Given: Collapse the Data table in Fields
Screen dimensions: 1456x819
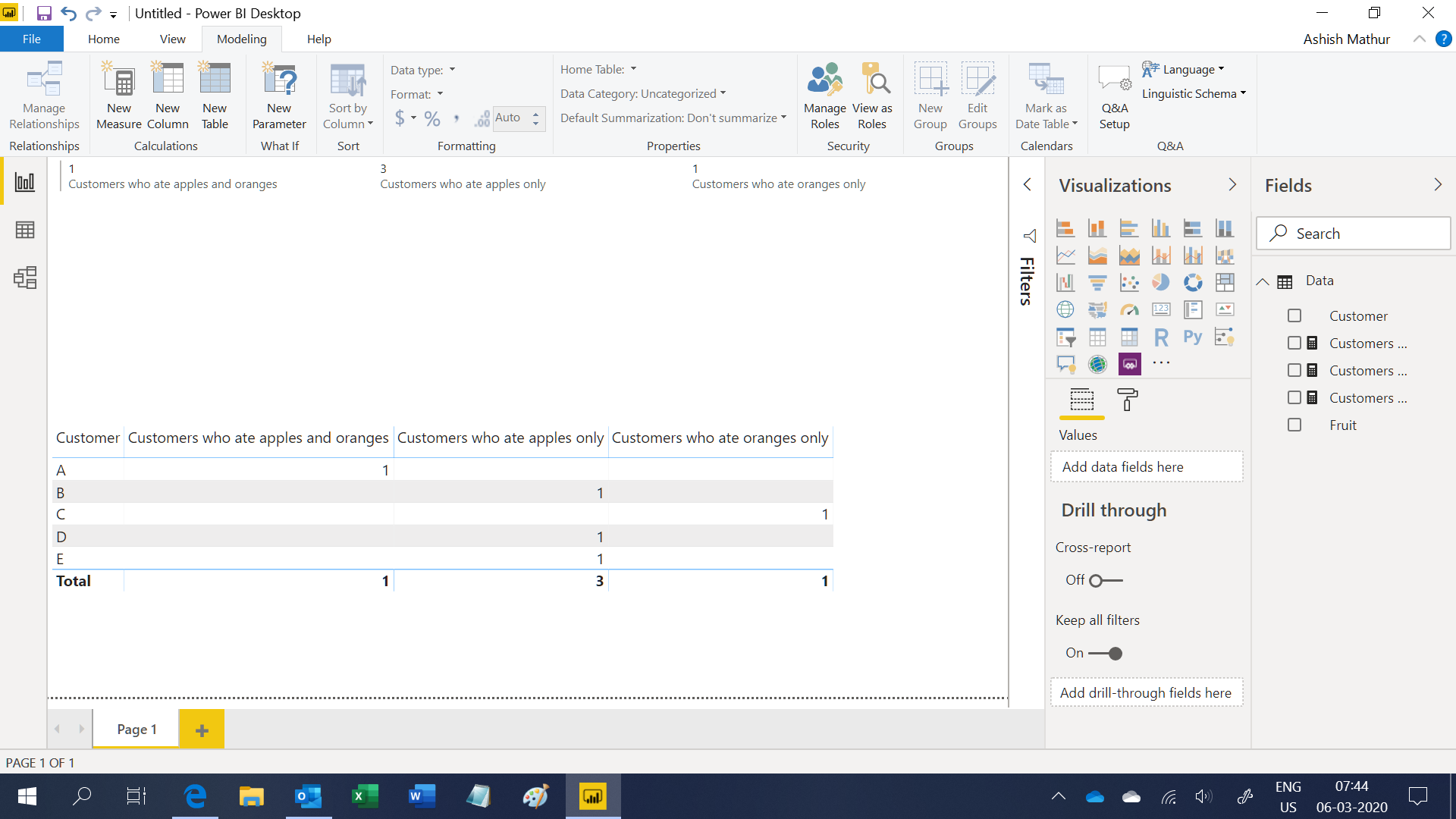Looking at the screenshot, I should (x=1263, y=281).
